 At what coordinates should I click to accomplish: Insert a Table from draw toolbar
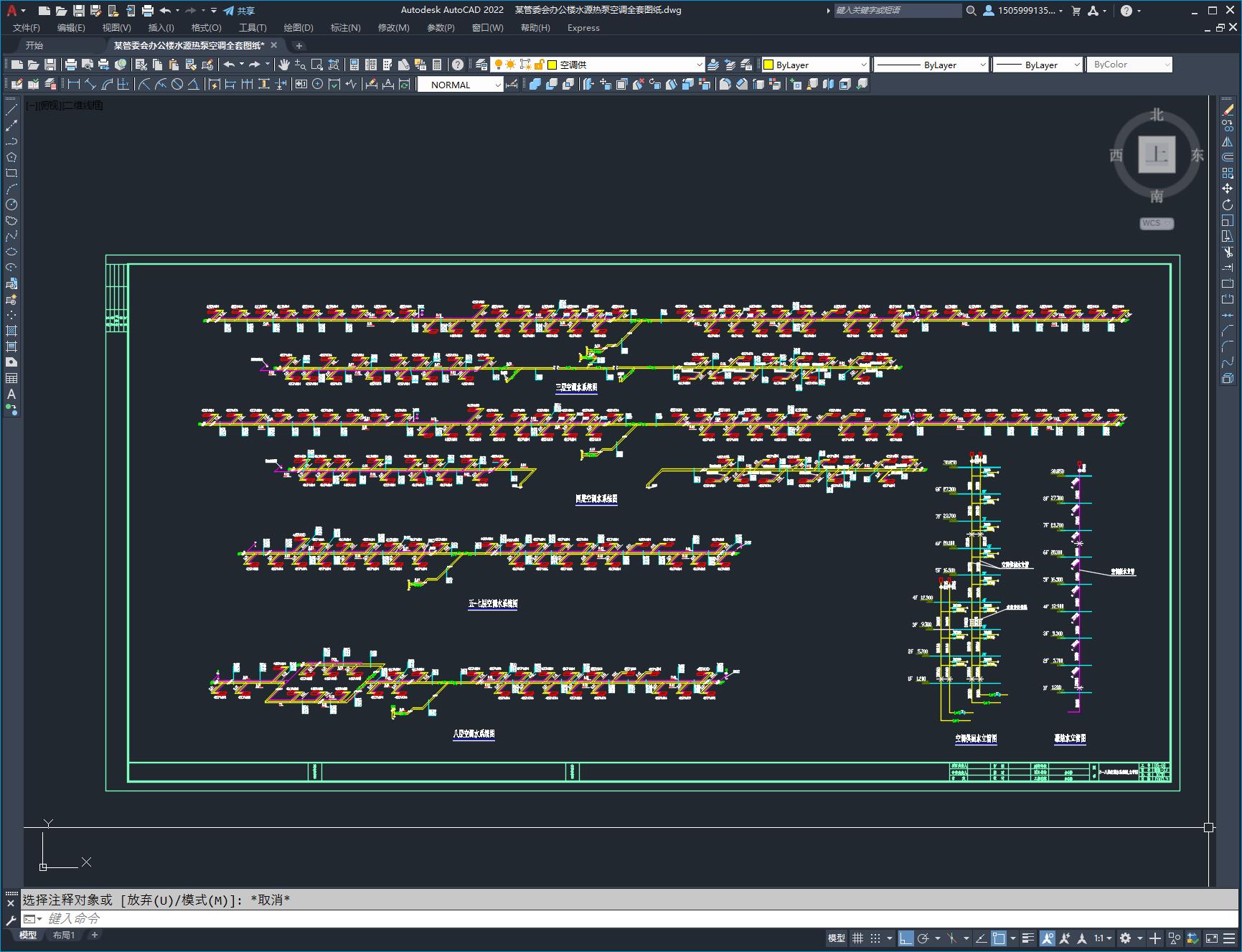tap(11, 378)
